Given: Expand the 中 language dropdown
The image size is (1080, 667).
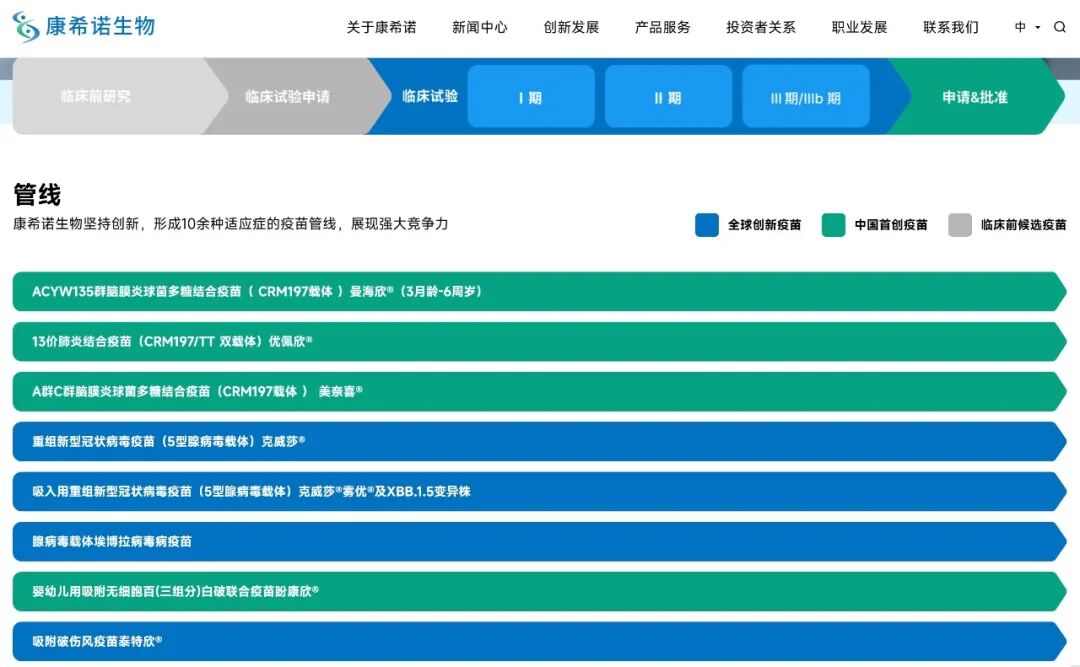Looking at the screenshot, I should pyautogui.click(x=1028, y=27).
